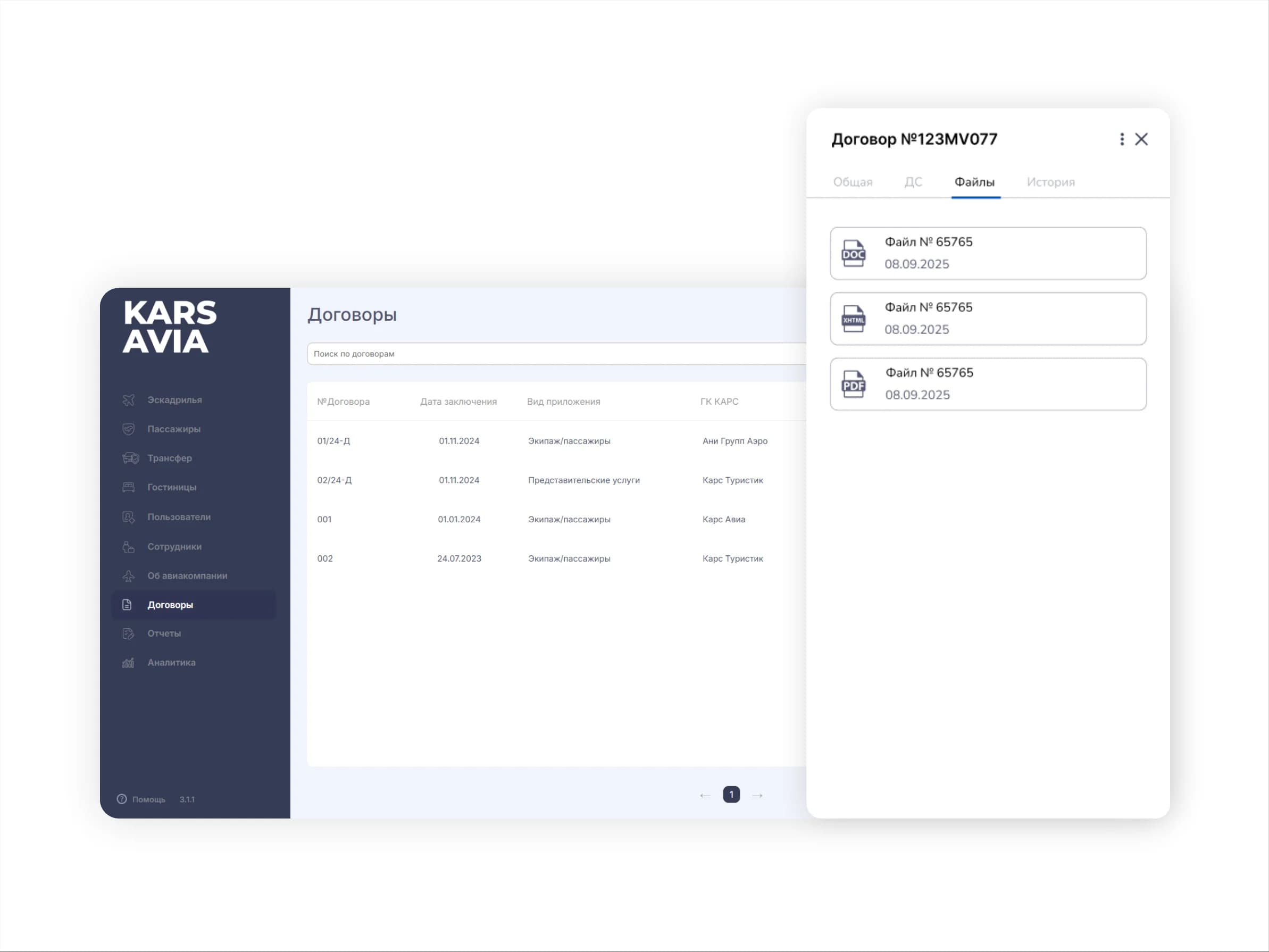Go to next page arrow

(x=757, y=795)
